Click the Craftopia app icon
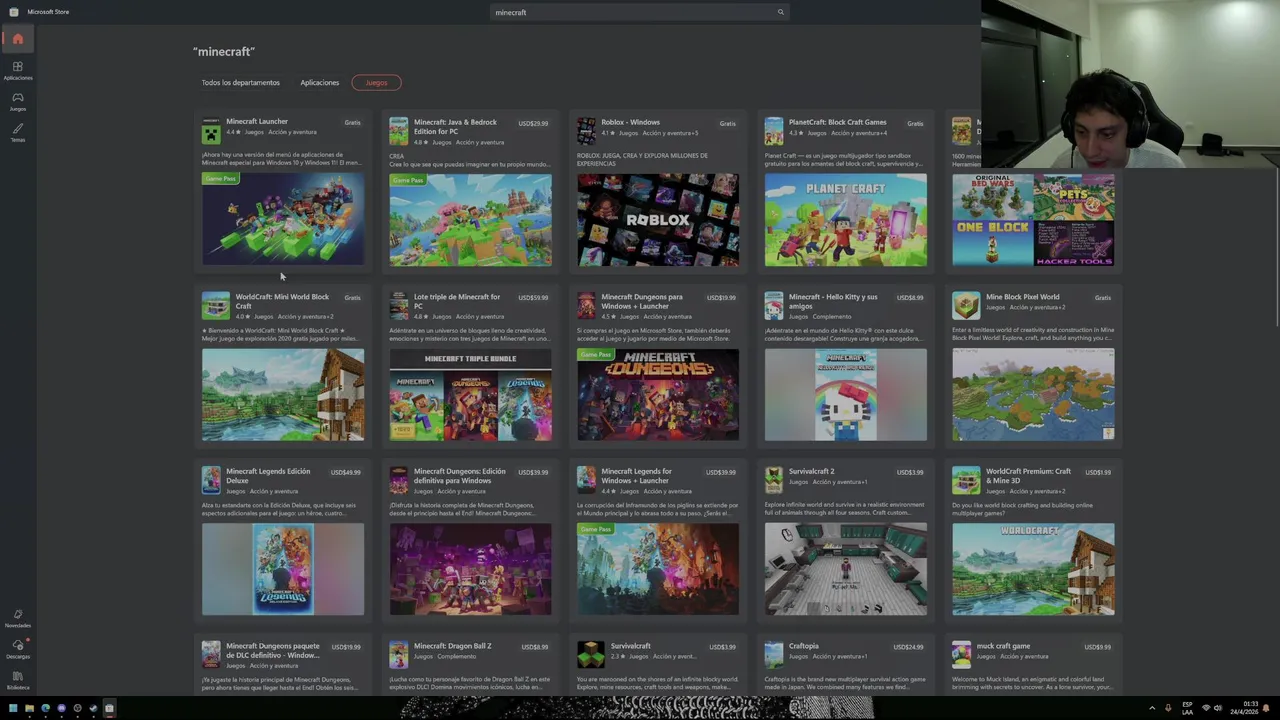 click(773, 655)
